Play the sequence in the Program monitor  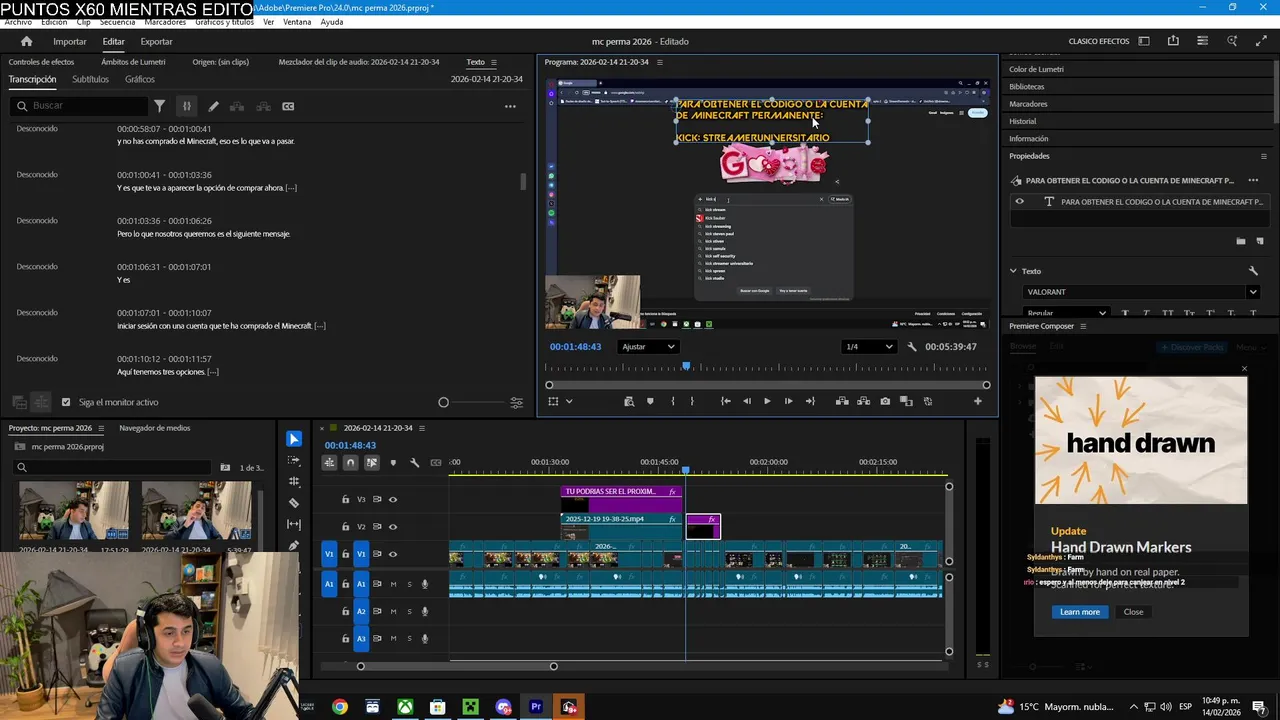767,401
